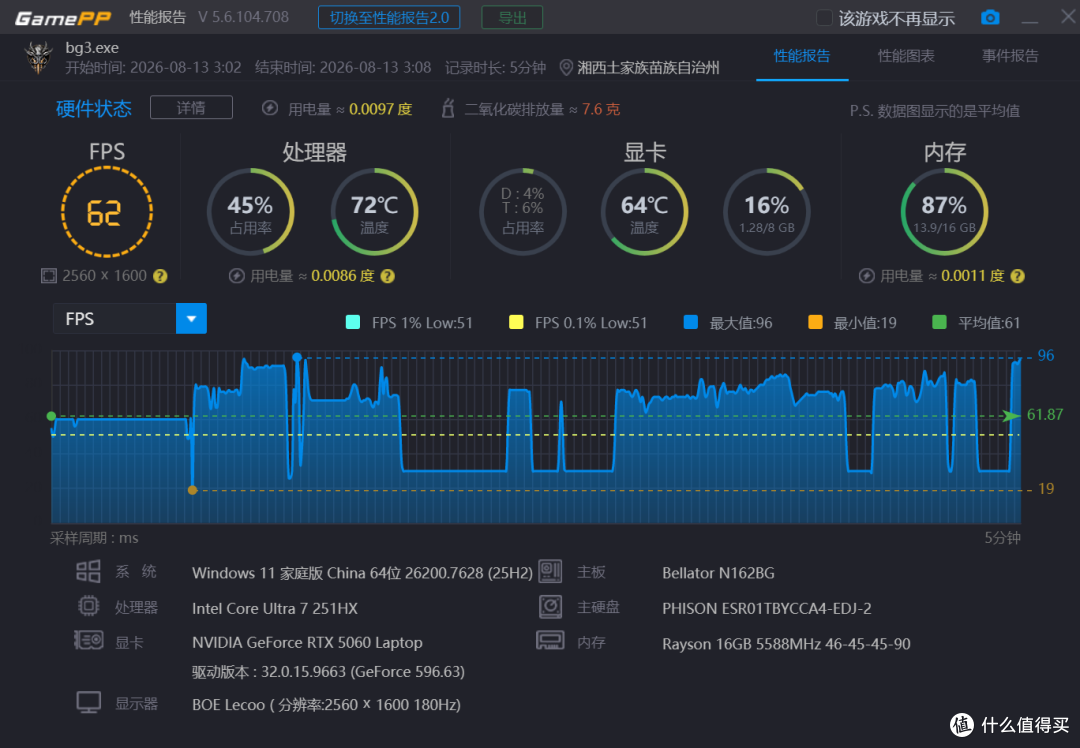Click the motherboard icon
The width and height of the screenshot is (1080, 748).
550,571
